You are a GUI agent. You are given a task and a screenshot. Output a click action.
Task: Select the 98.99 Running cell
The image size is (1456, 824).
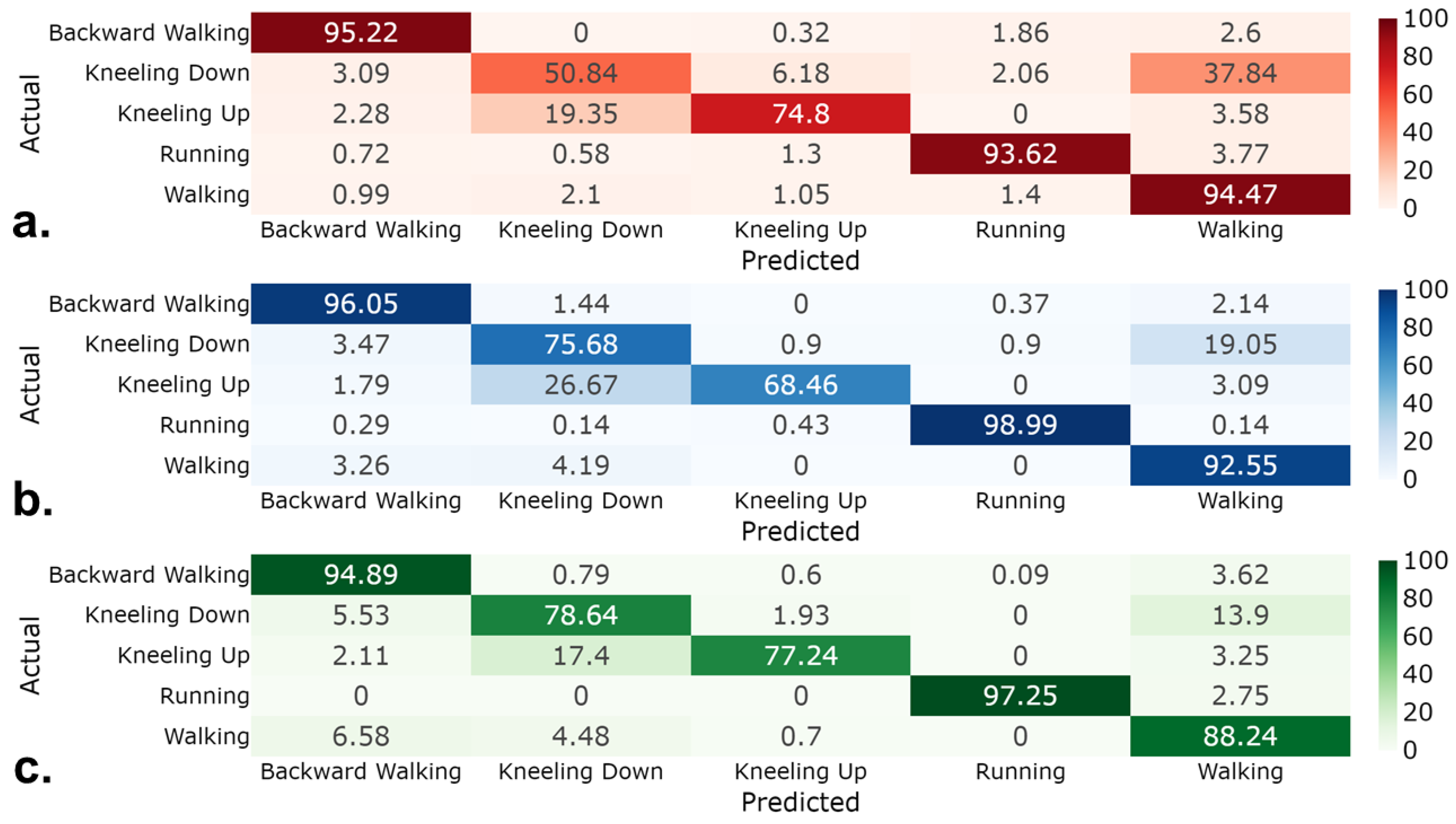coord(1020,425)
